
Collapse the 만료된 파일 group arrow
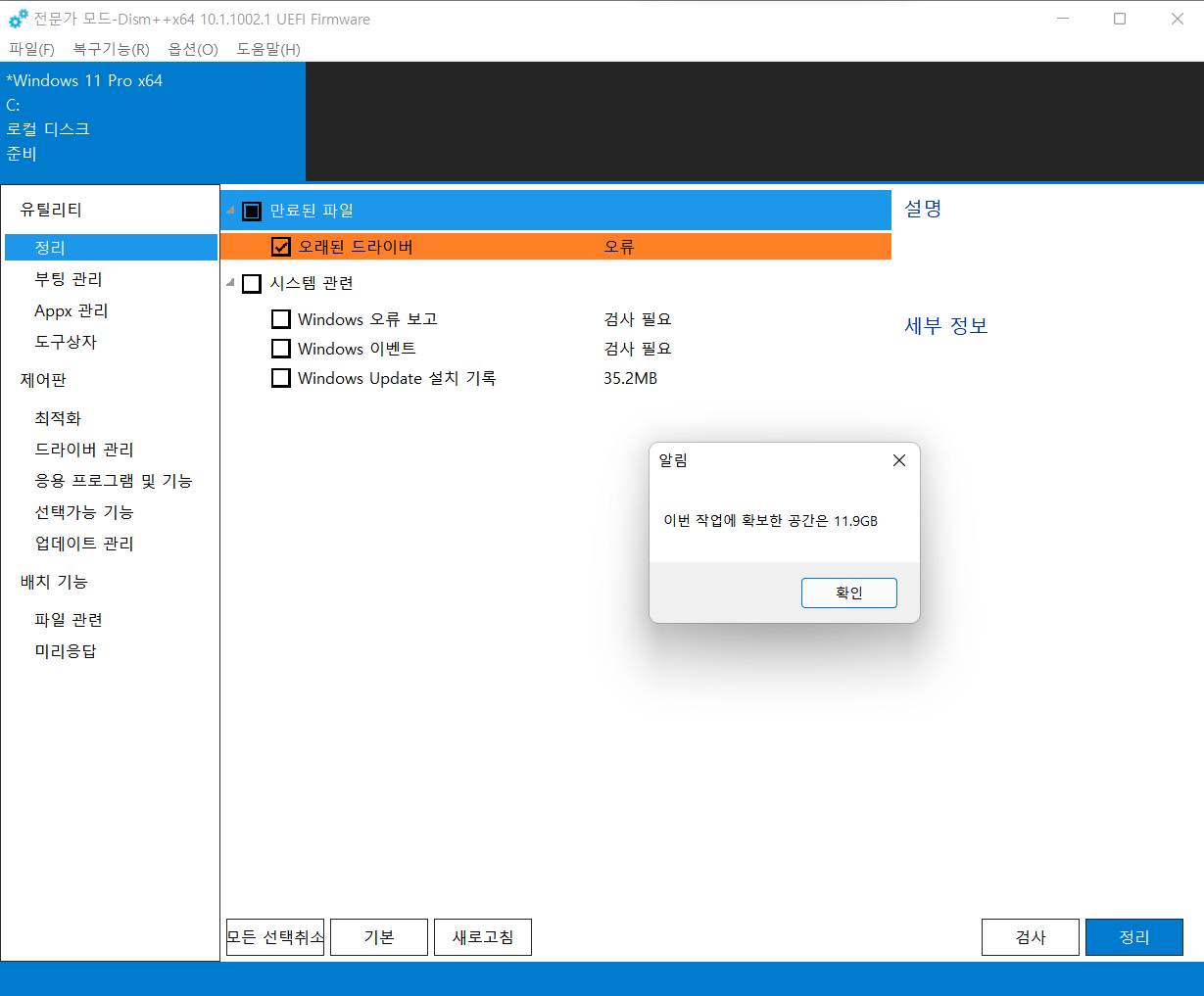pyautogui.click(x=231, y=211)
